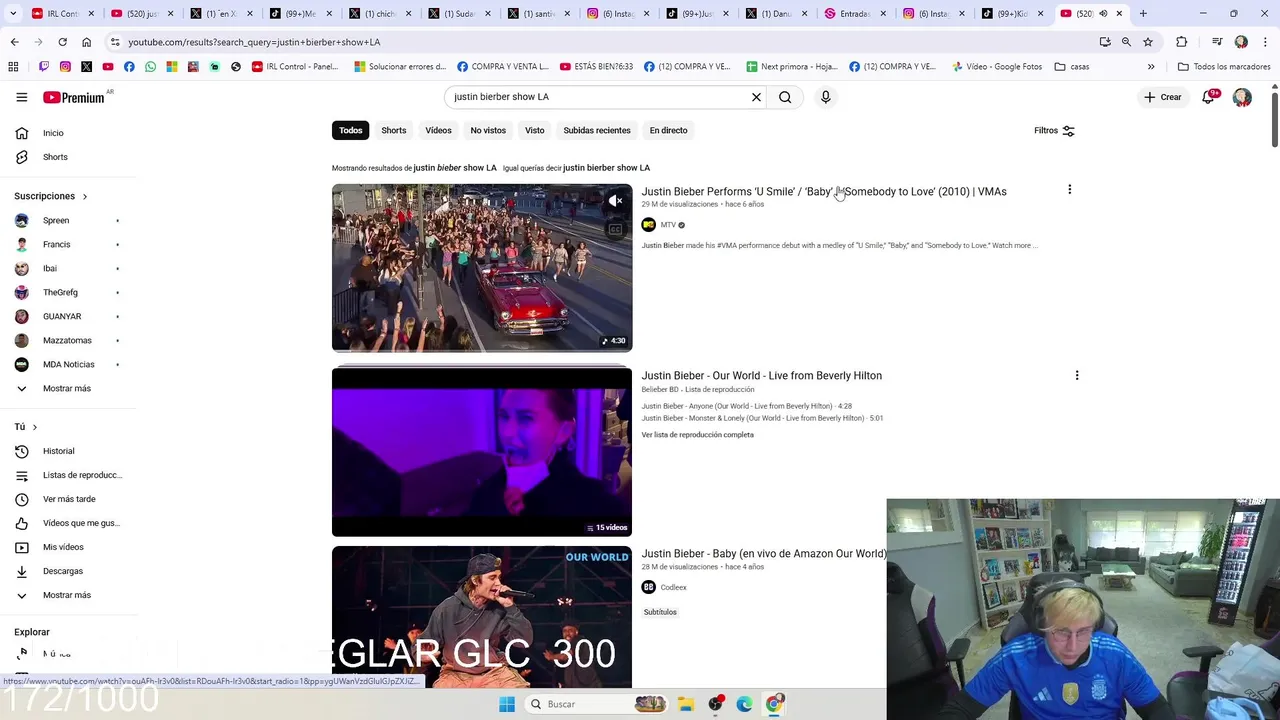Open the purple Our World playlist thumbnail
Viewport: 1280px width, 720px height.
pyautogui.click(x=482, y=452)
